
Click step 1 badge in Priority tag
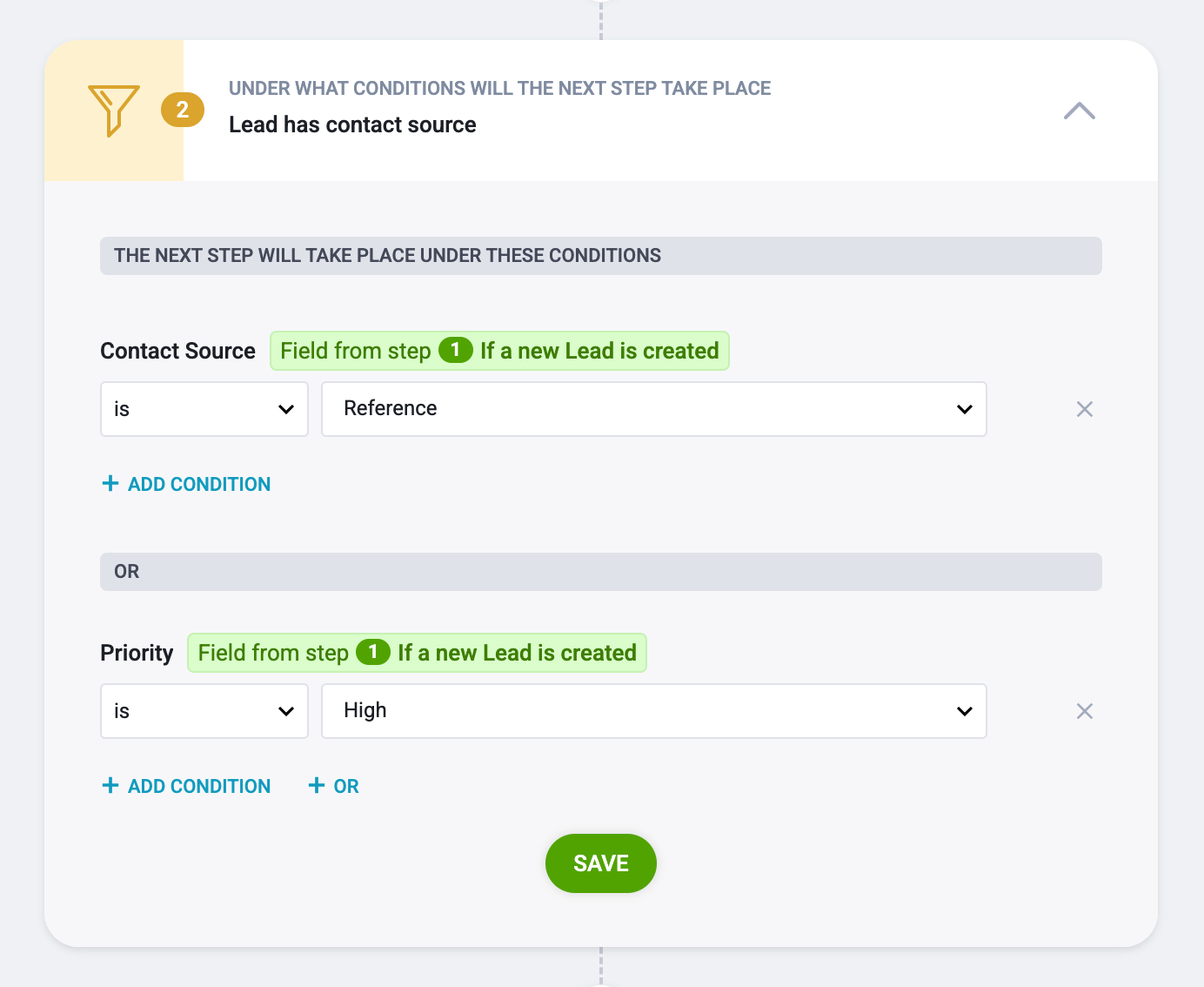click(373, 652)
